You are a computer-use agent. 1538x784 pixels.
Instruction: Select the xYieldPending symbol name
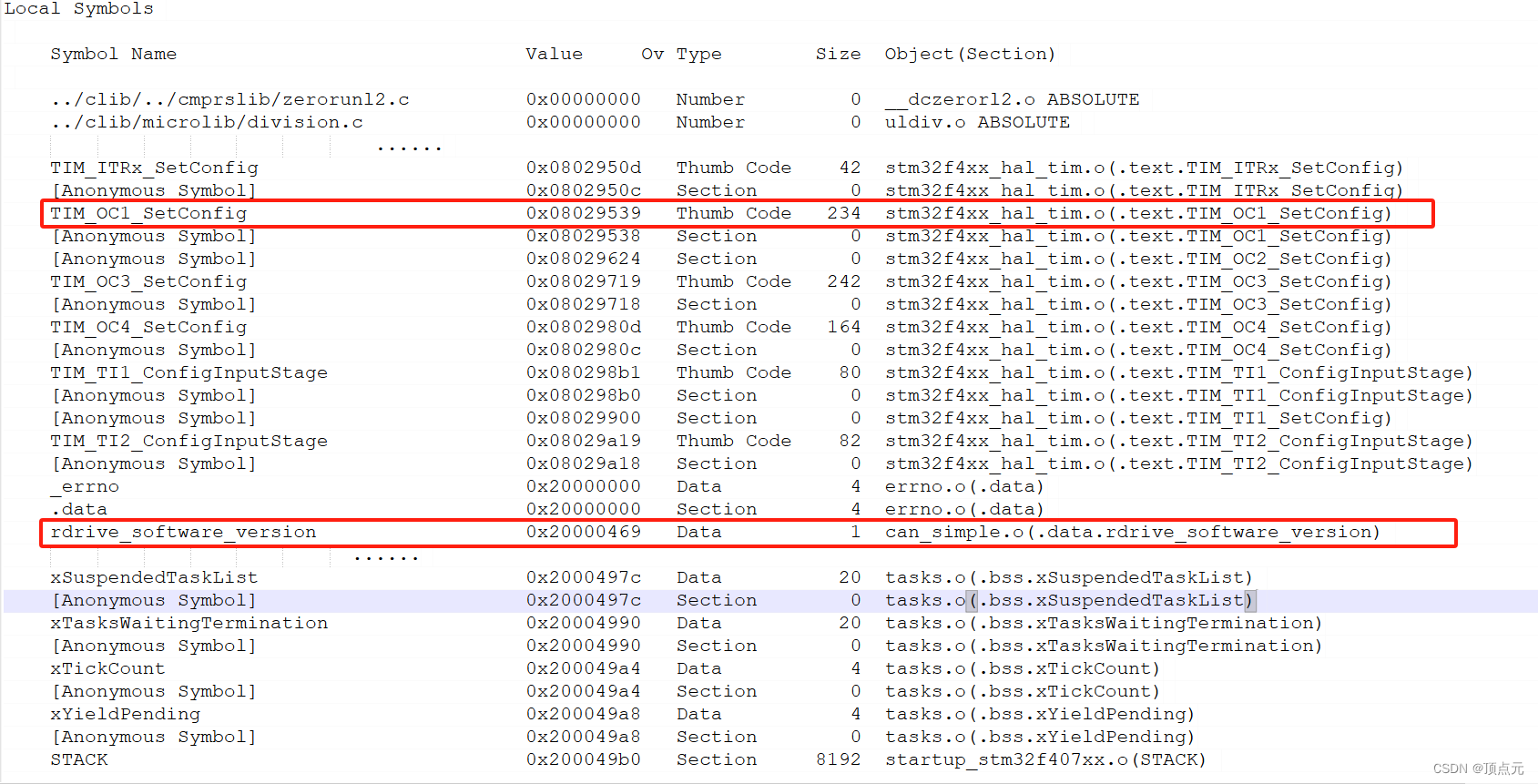click(126, 714)
